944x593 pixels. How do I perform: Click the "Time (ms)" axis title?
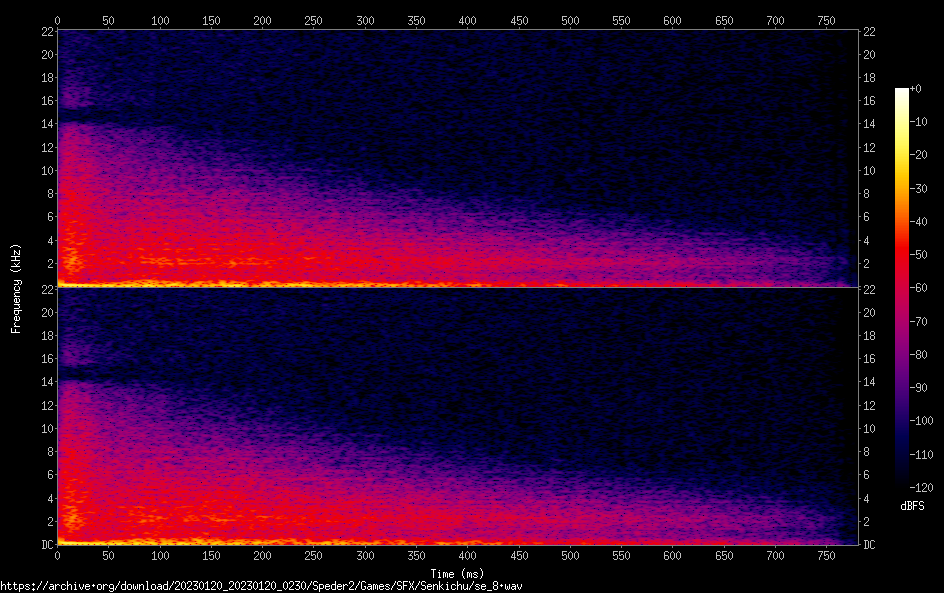click(x=460, y=573)
